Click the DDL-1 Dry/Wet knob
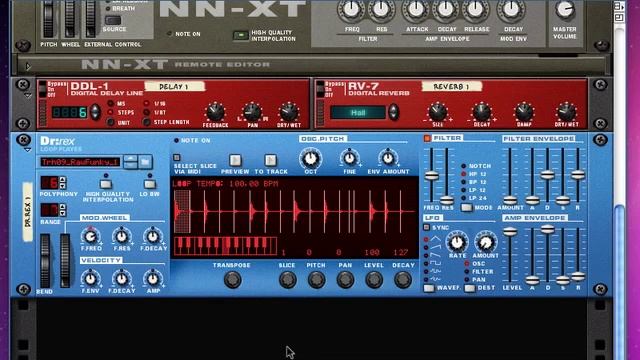 point(289,112)
